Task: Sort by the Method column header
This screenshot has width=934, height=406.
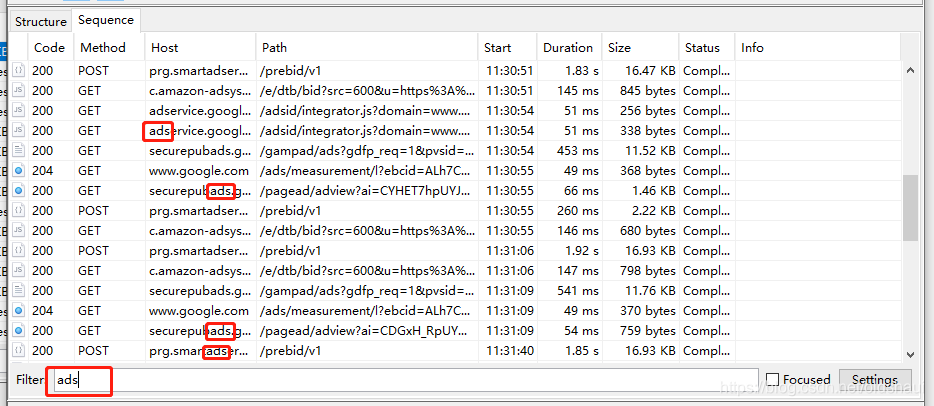Action: point(109,48)
